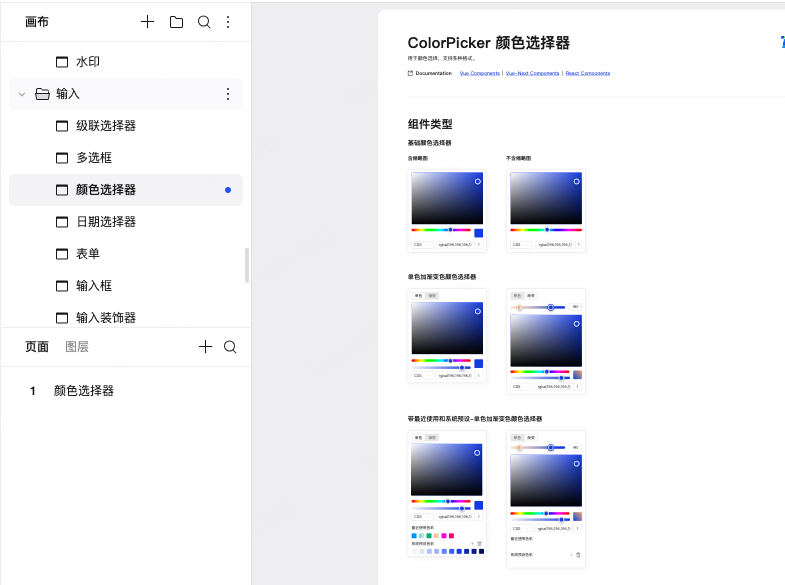Collapse the 输入 folder chevron
This screenshot has width=785, height=585.
[22, 94]
